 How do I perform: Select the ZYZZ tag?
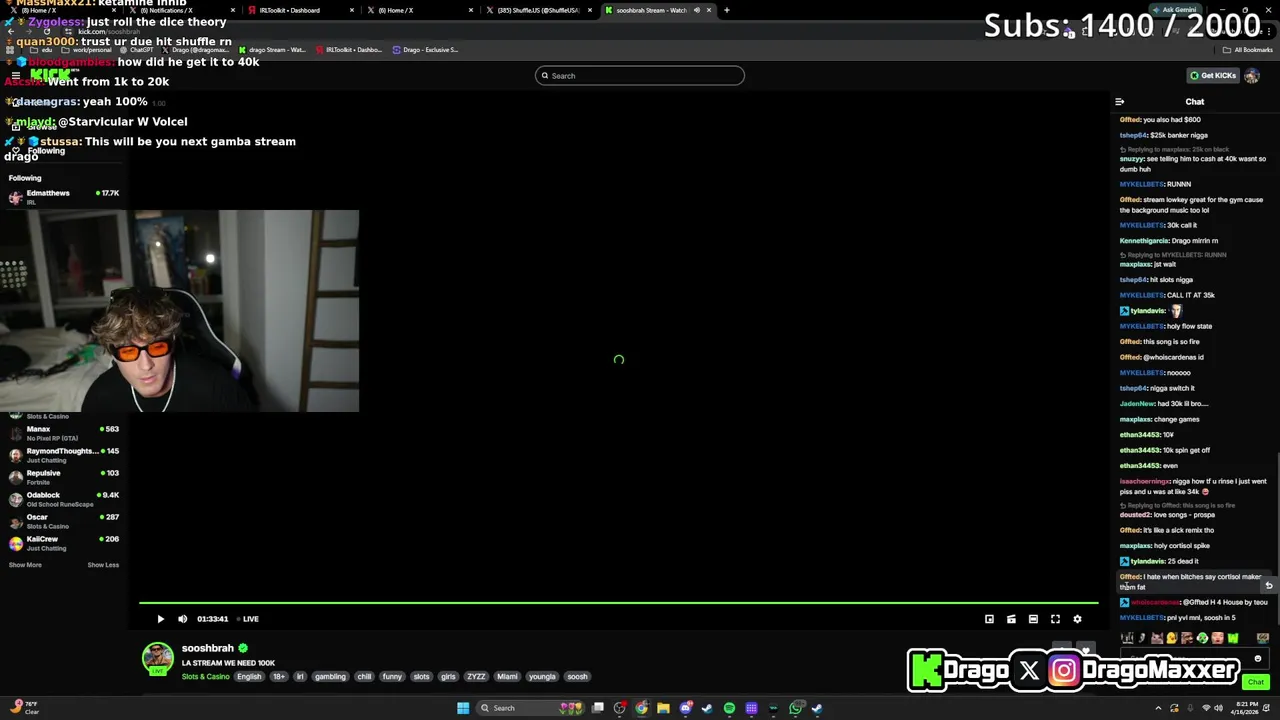tap(476, 677)
